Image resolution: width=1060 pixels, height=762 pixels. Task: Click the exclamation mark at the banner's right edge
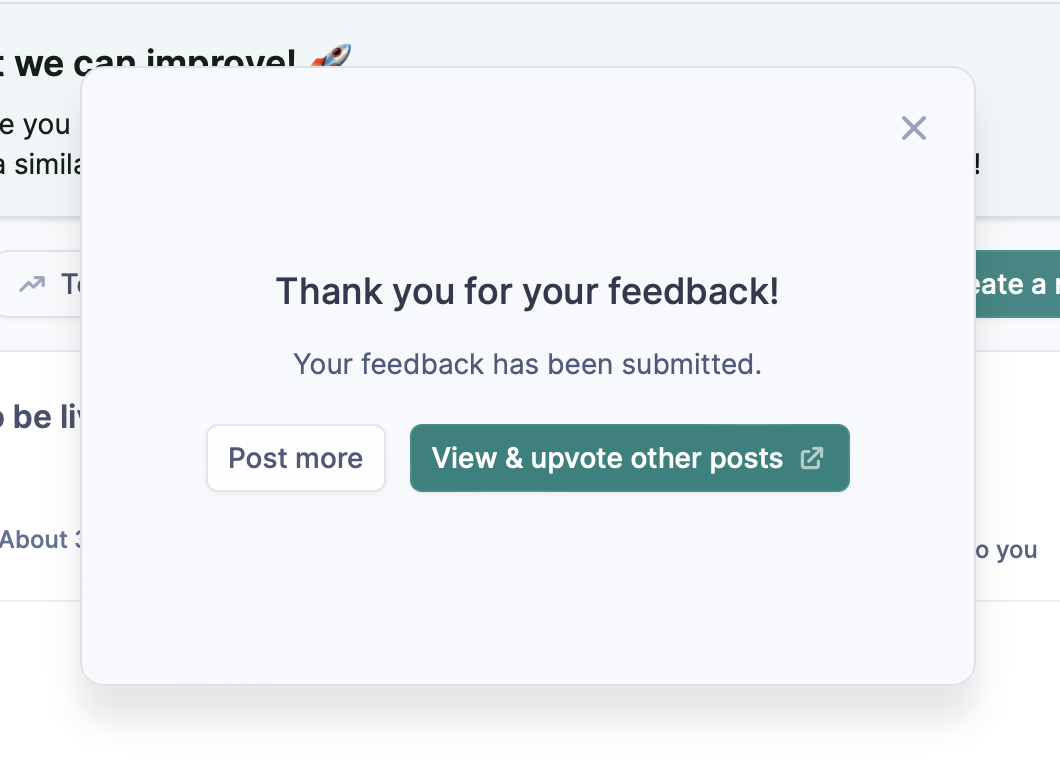pyautogui.click(x=977, y=165)
